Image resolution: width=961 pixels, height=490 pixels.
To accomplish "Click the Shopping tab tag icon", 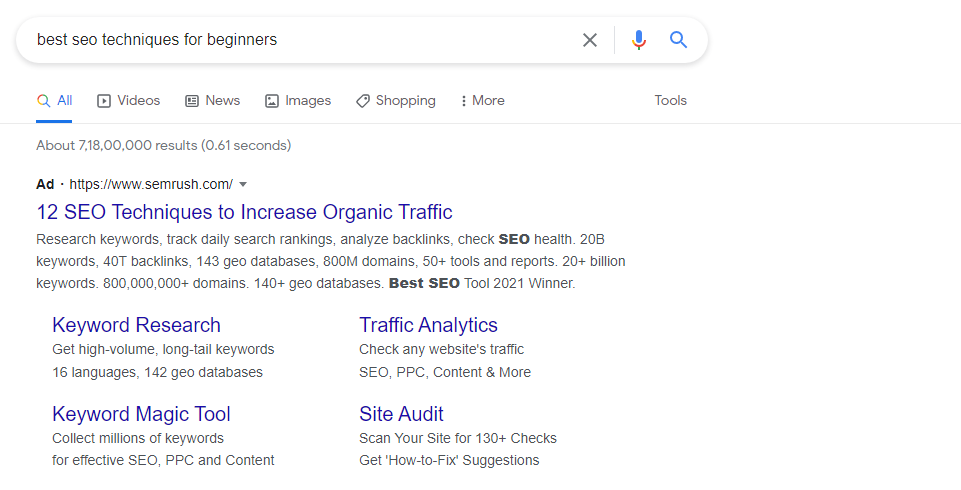I will point(363,101).
